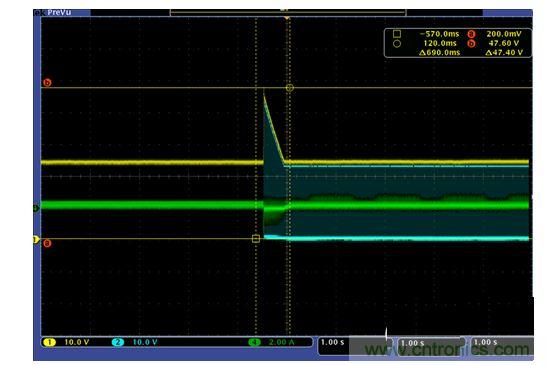This screenshot has height=365, width=549.
Task: Click the rightmost 1.00 s readout box
Action: [501, 344]
